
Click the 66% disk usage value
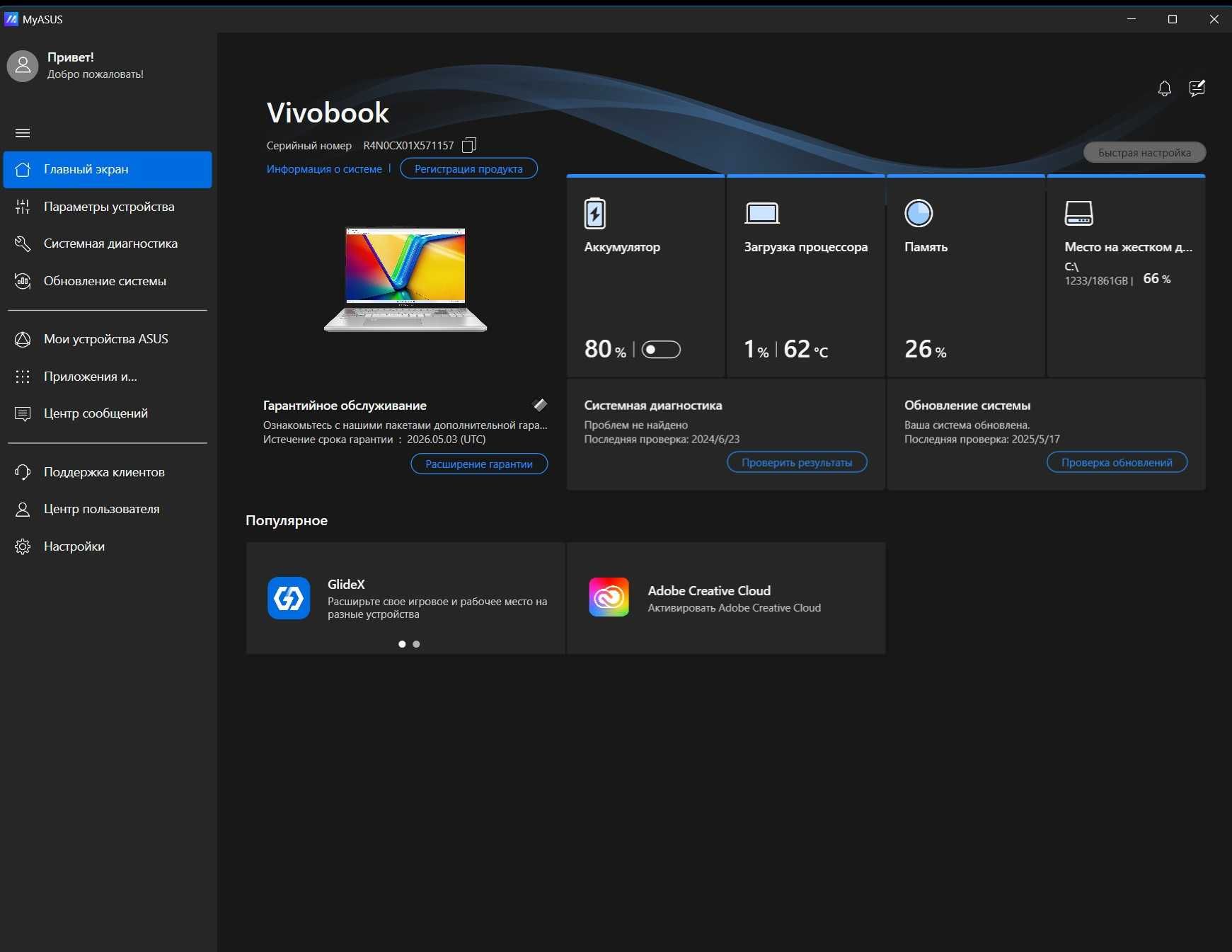click(x=1157, y=279)
